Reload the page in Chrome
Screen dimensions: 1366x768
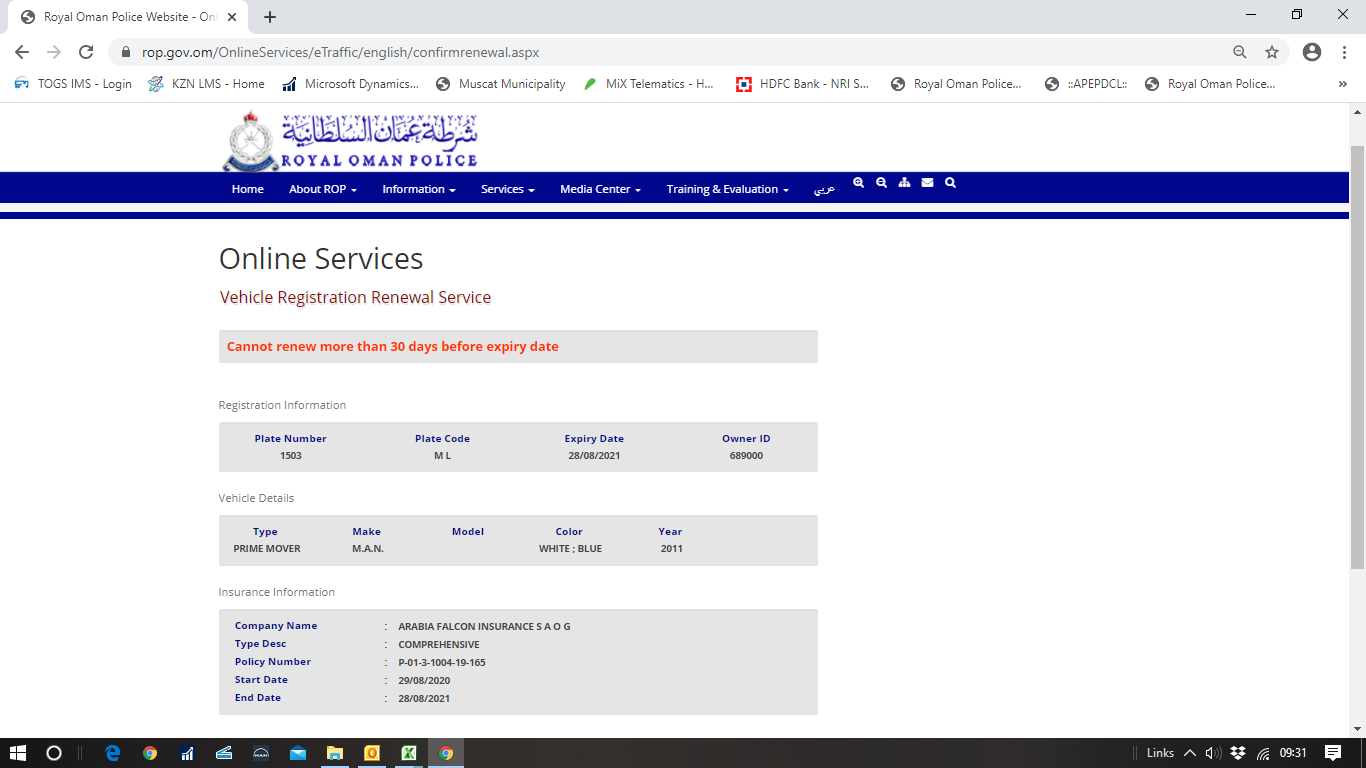click(86, 52)
